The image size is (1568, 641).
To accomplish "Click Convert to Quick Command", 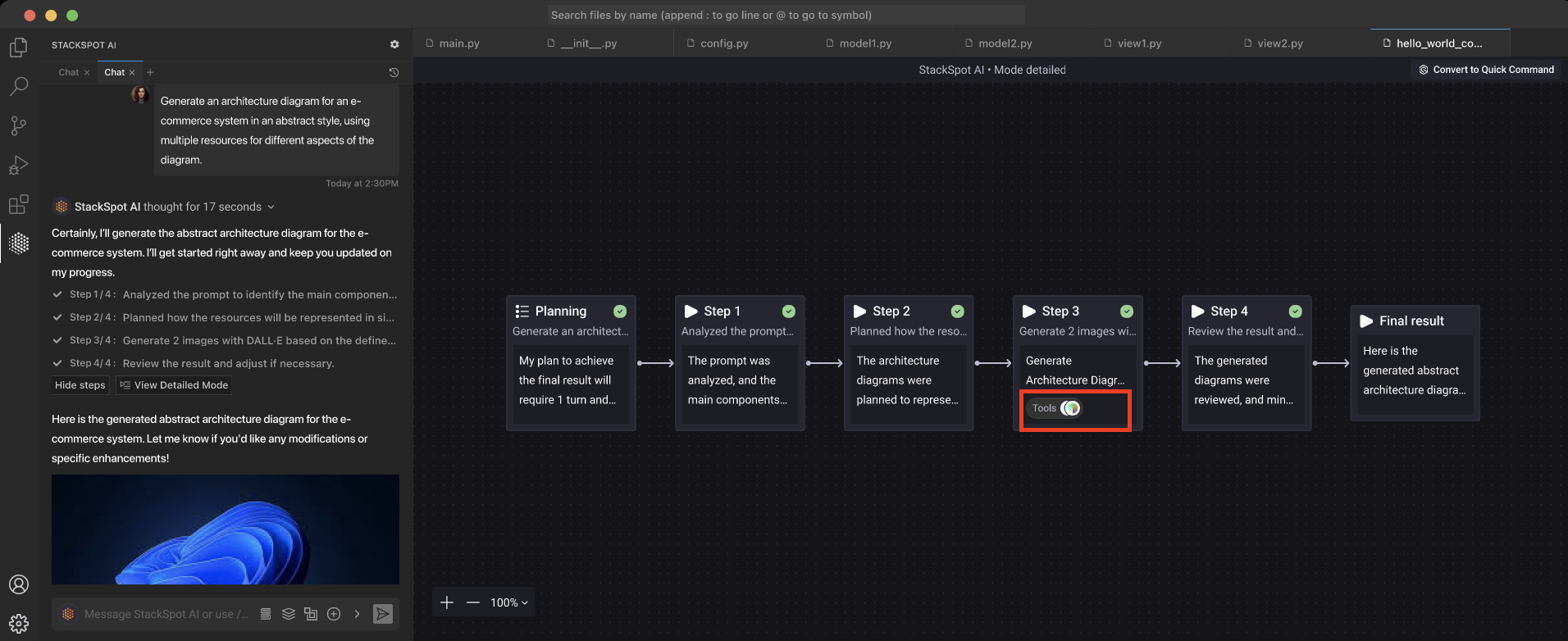I will (x=1486, y=70).
